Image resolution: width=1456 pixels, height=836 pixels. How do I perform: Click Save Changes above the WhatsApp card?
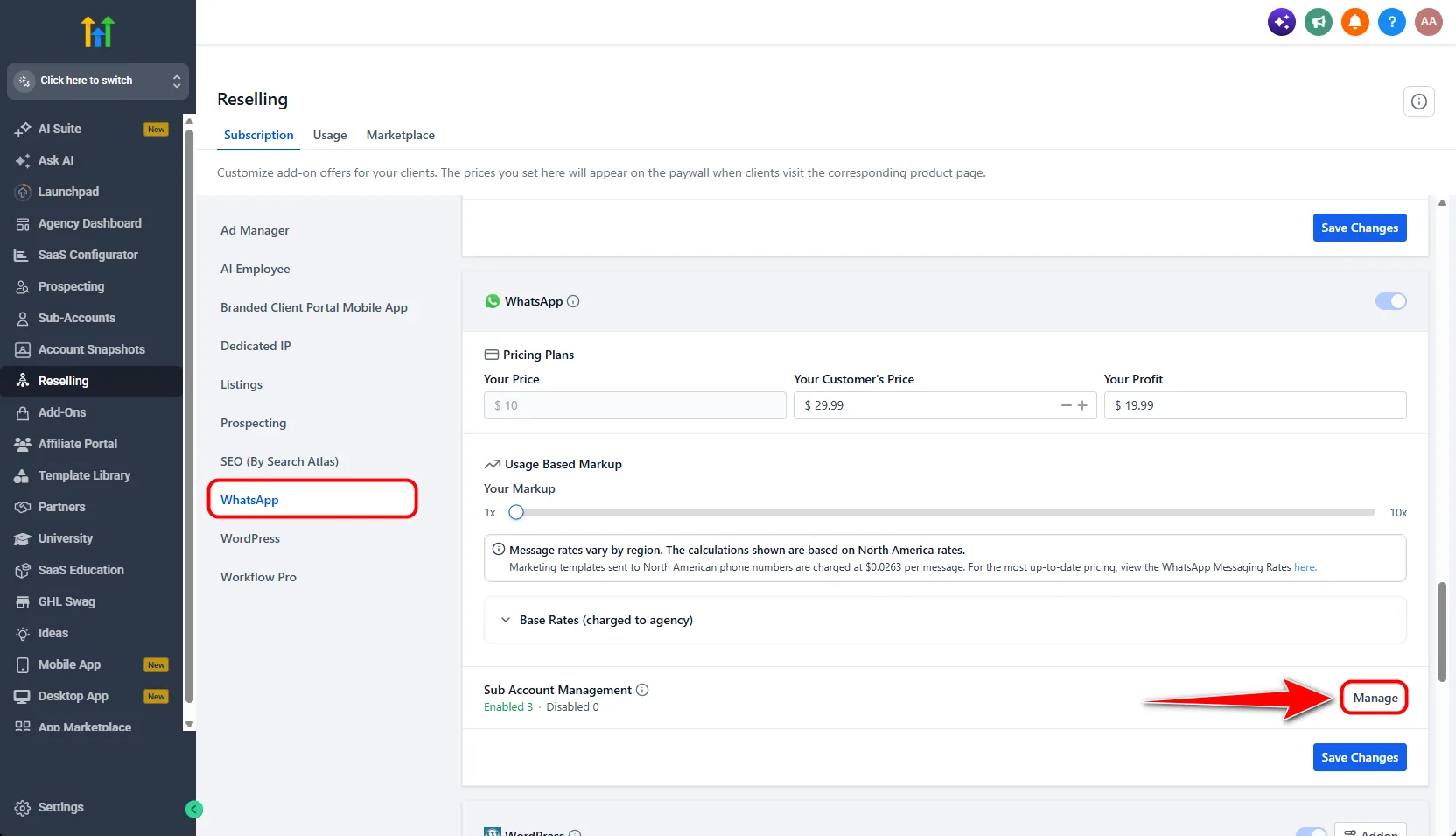(x=1360, y=228)
